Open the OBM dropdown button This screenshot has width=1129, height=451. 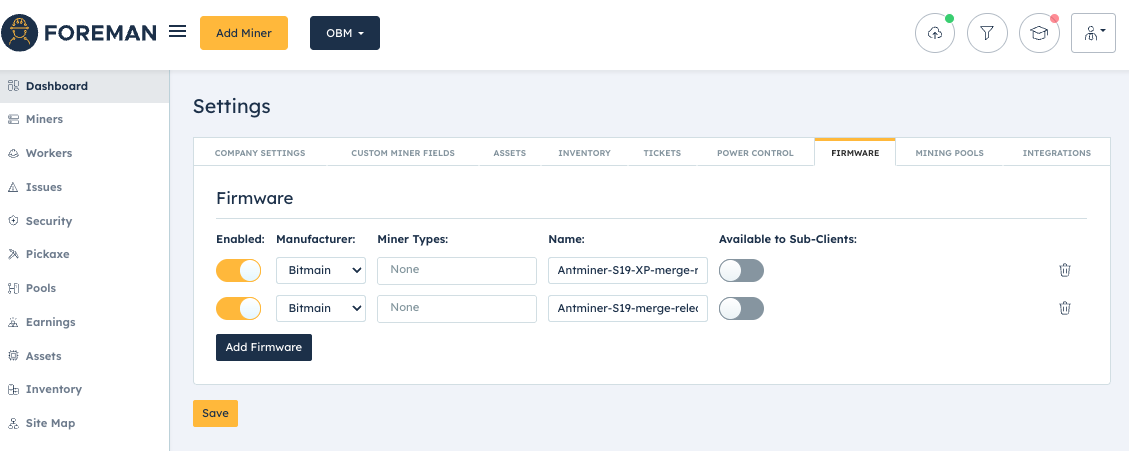[x=345, y=33]
